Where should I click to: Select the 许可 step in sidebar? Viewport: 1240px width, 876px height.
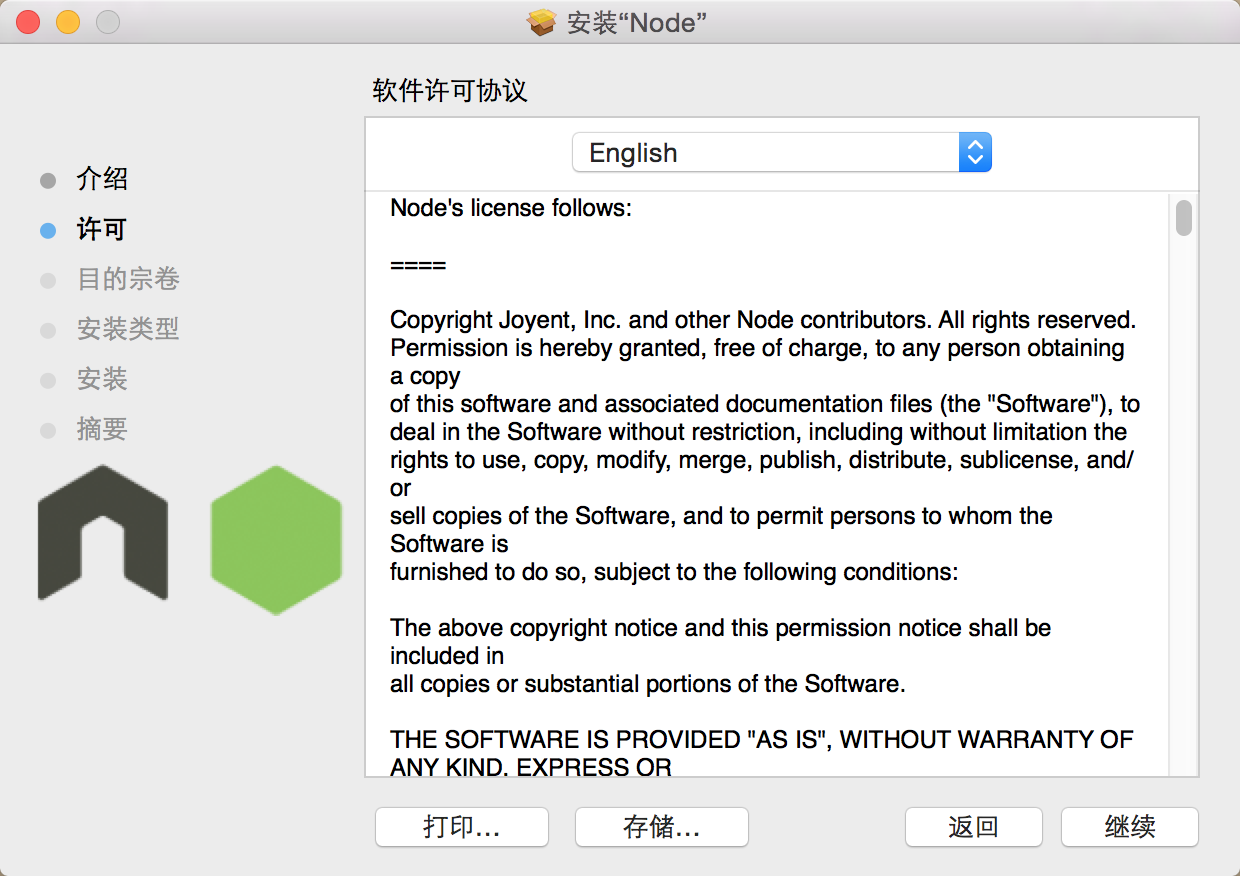click(102, 230)
